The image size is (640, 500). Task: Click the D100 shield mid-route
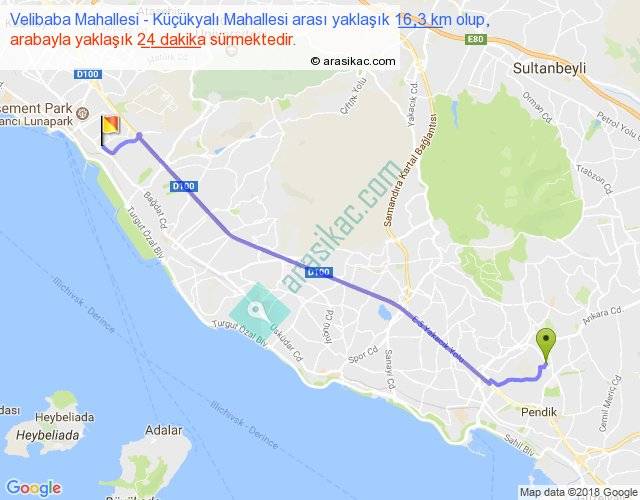(319, 272)
